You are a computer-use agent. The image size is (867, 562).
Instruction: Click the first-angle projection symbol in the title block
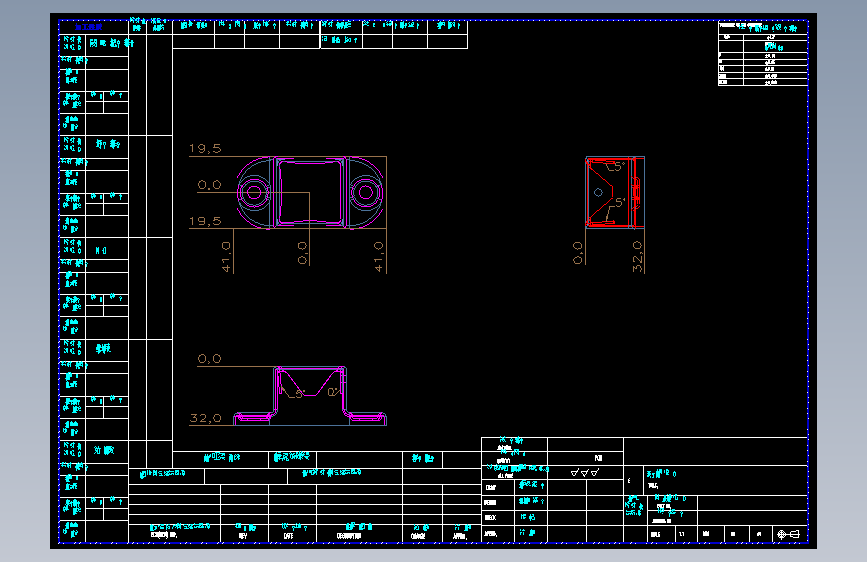788,534
